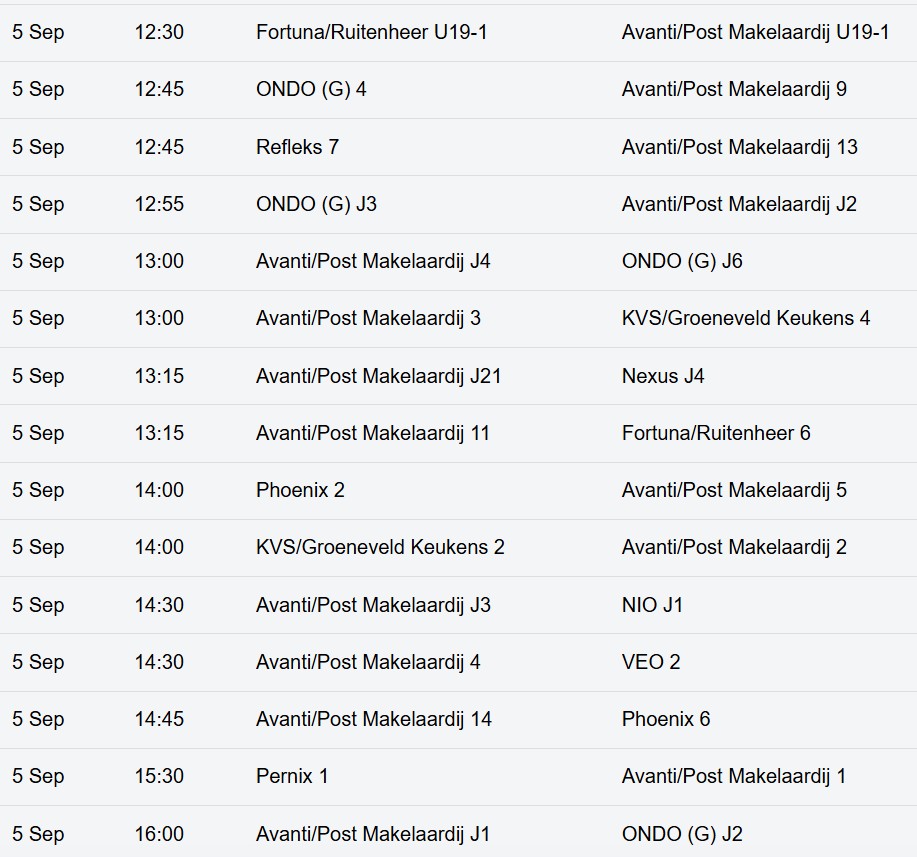
Task: Open the 13:00 Avanti/Post Makelaardij J4 match
Action: [x=458, y=261]
